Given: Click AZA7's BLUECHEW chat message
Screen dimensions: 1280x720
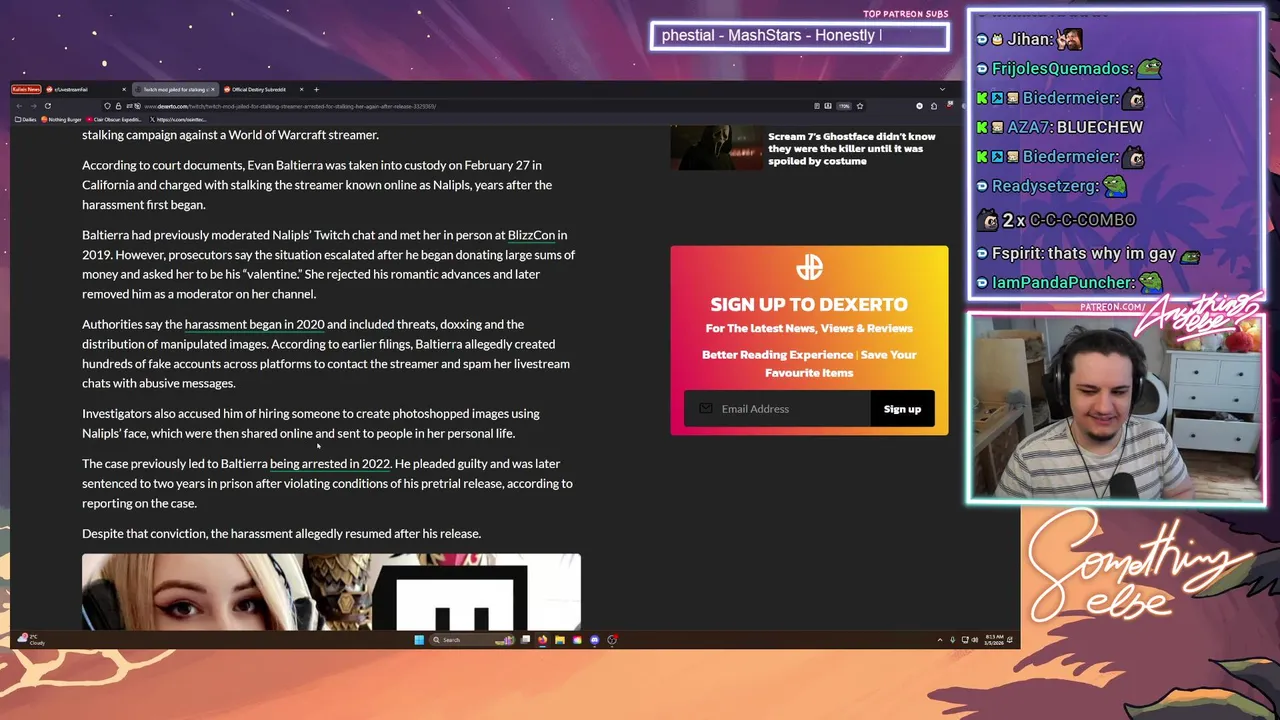Looking at the screenshot, I should tap(1099, 127).
